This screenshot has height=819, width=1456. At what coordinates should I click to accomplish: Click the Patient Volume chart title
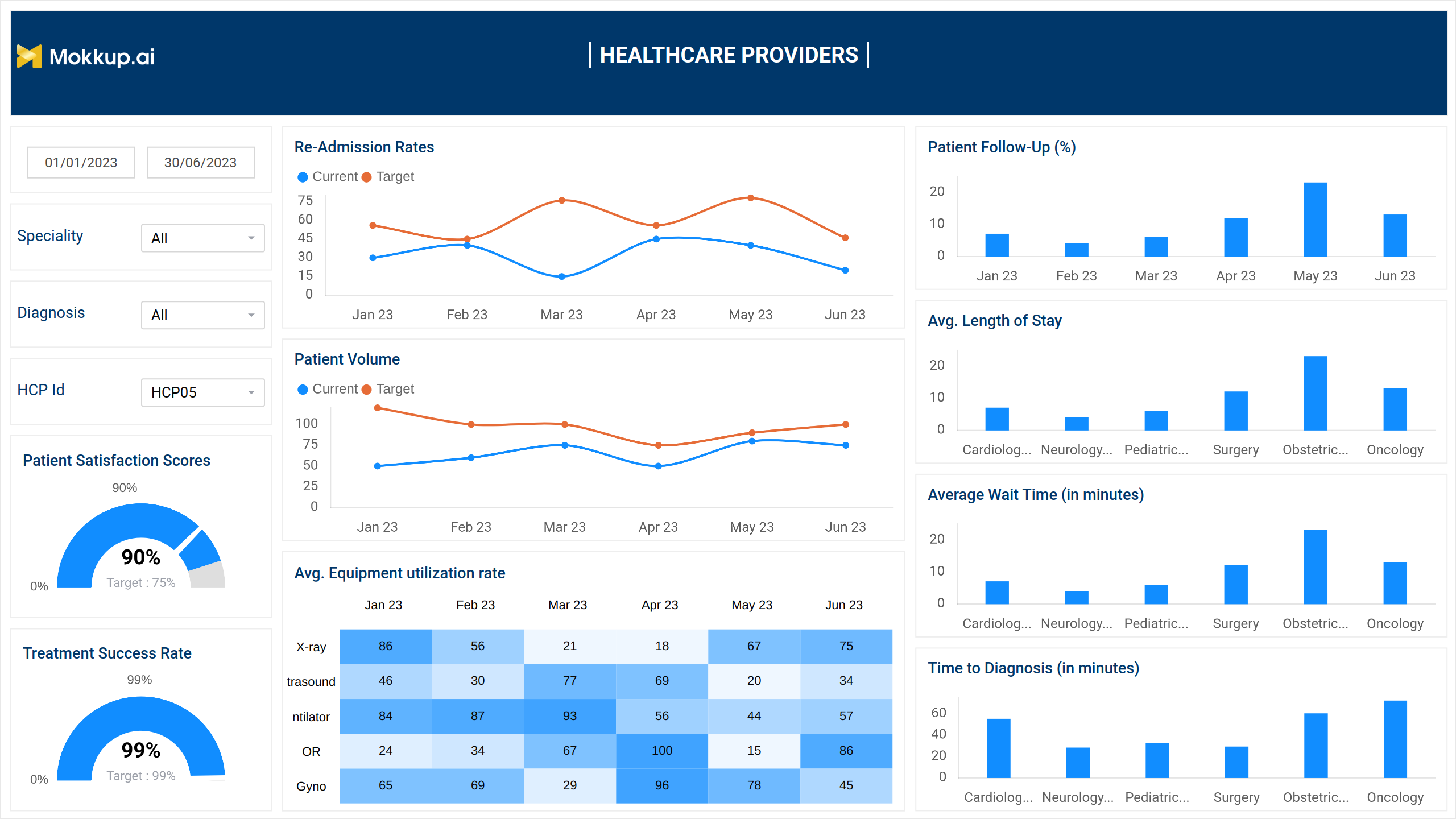point(347,359)
